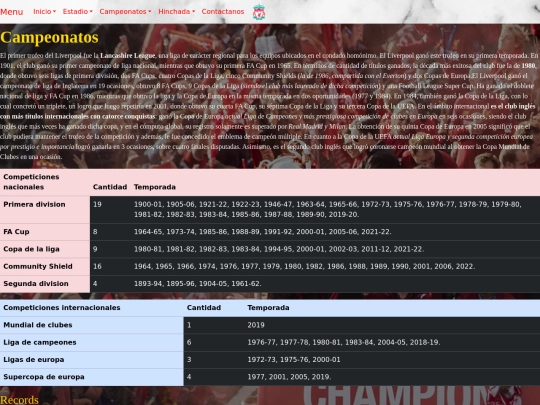Screen dimensions: 540x405
Task: Expand the Estadio dropdown menu
Action: coord(77,11)
